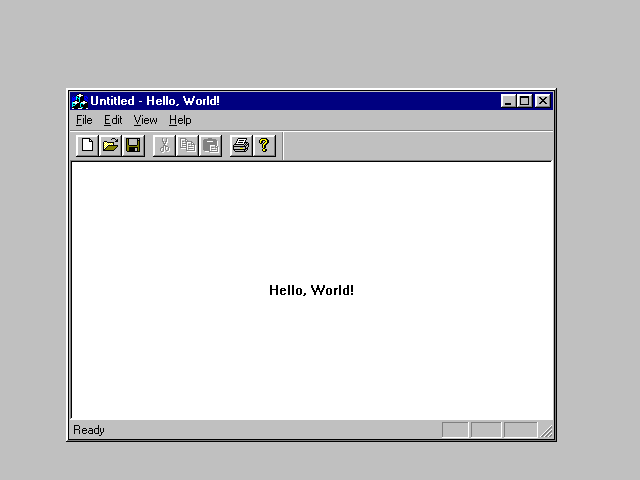
Task: Open the Help menu
Action: tap(180, 120)
